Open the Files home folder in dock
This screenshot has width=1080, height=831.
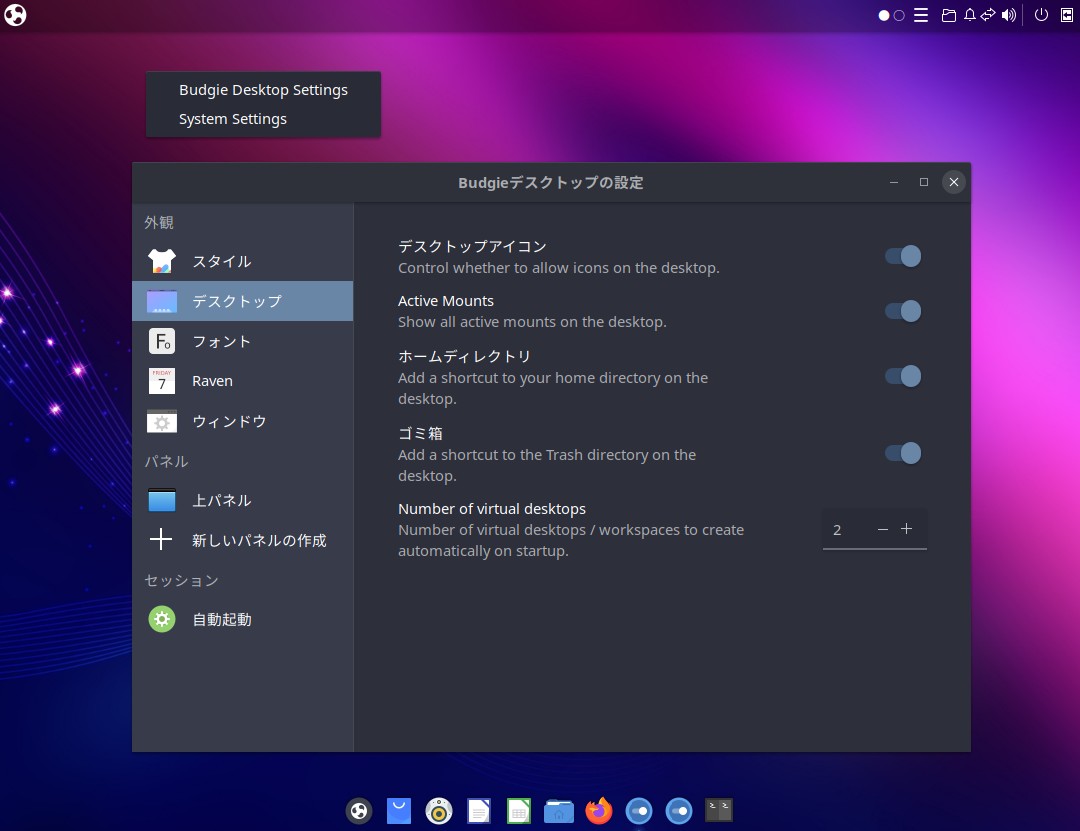click(x=559, y=811)
